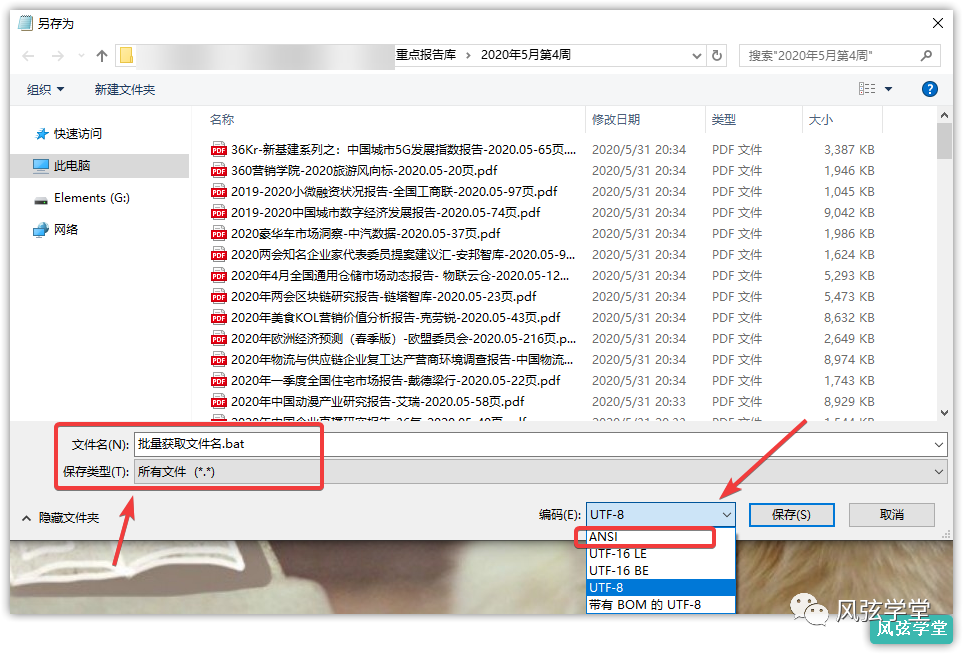Image resolution: width=963 pixels, height=654 pixels.
Task: Click PDF icon of 2020年两会区块链研究报告 file
Action: coord(219,297)
